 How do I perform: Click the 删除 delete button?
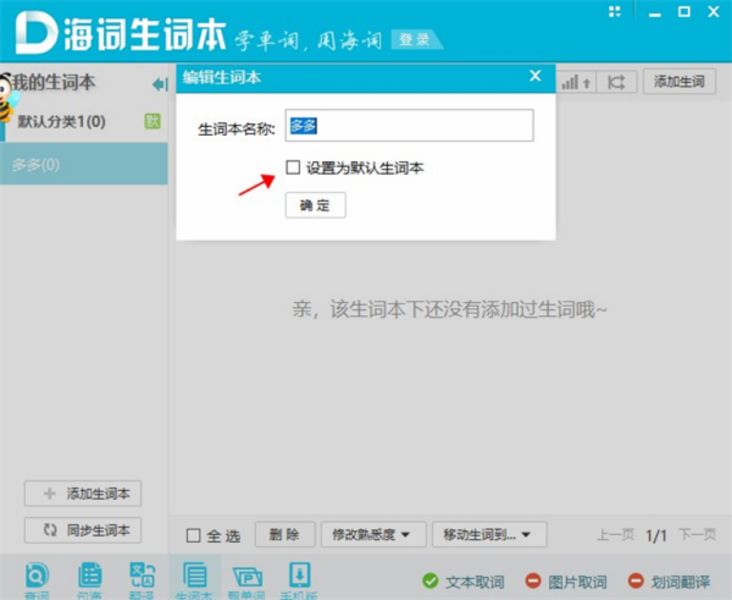pyautogui.click(x=285, y=534)
